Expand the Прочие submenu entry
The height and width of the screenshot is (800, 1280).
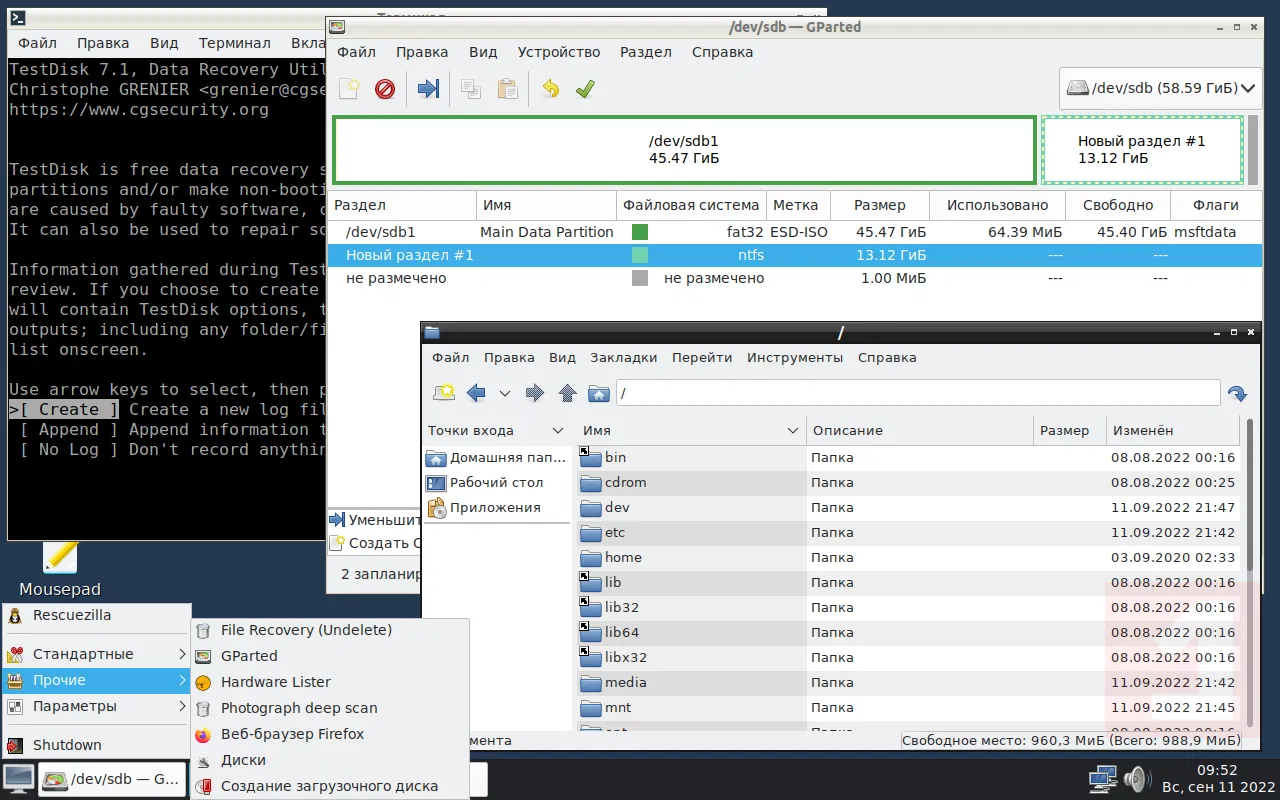pos(96,680)
